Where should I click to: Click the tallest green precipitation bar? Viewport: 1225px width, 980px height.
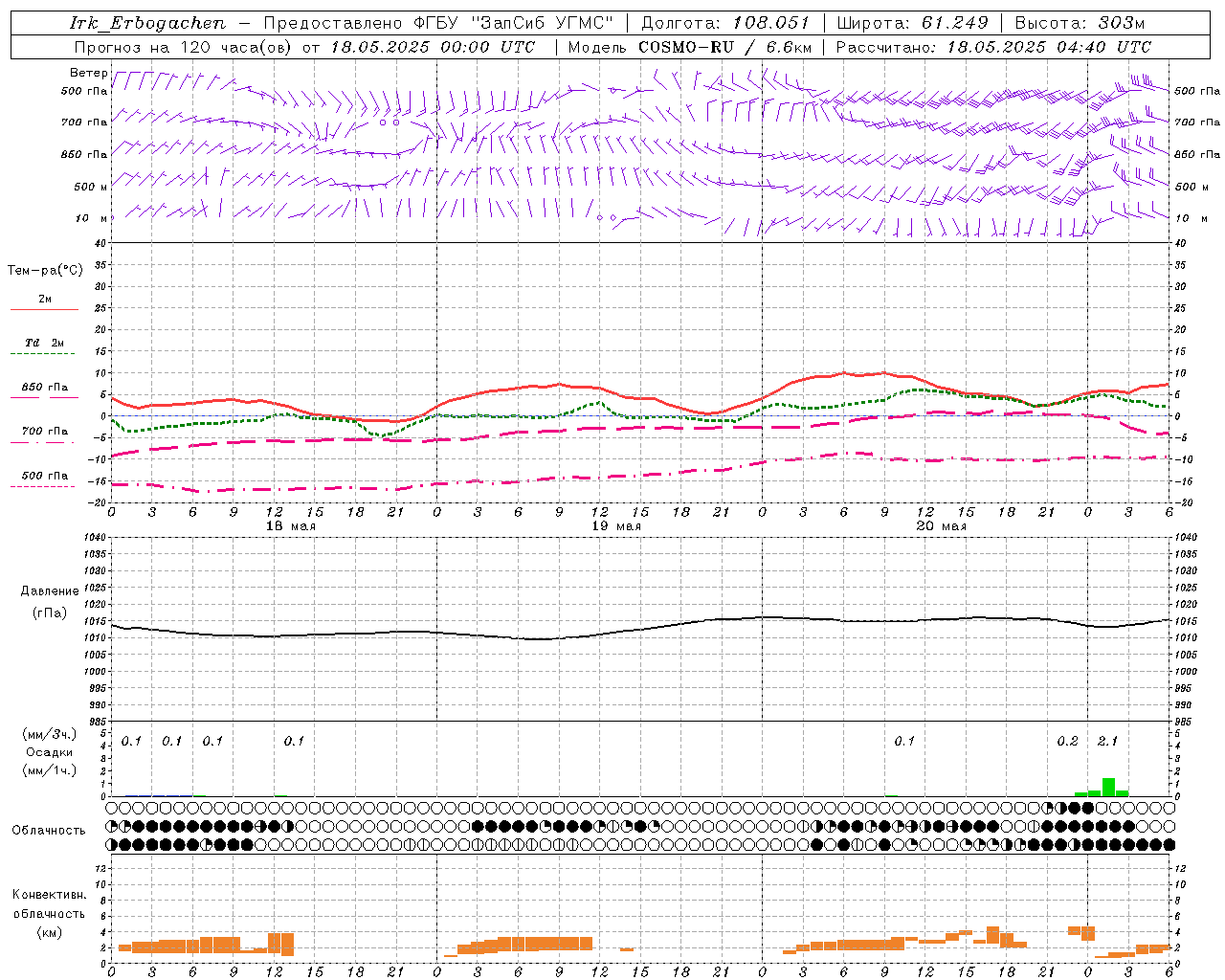(1108, 787)
